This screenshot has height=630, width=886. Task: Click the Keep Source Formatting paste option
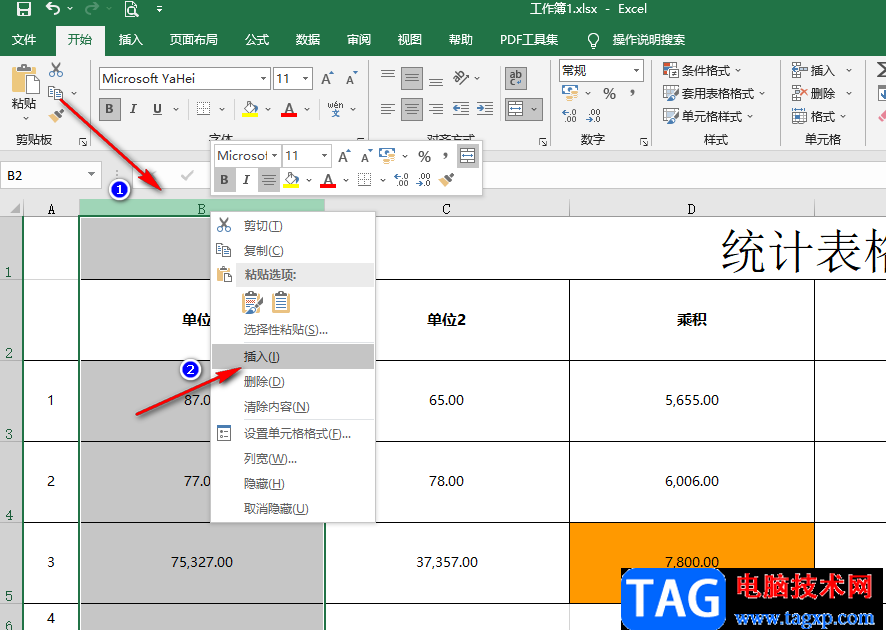(252, 303)
